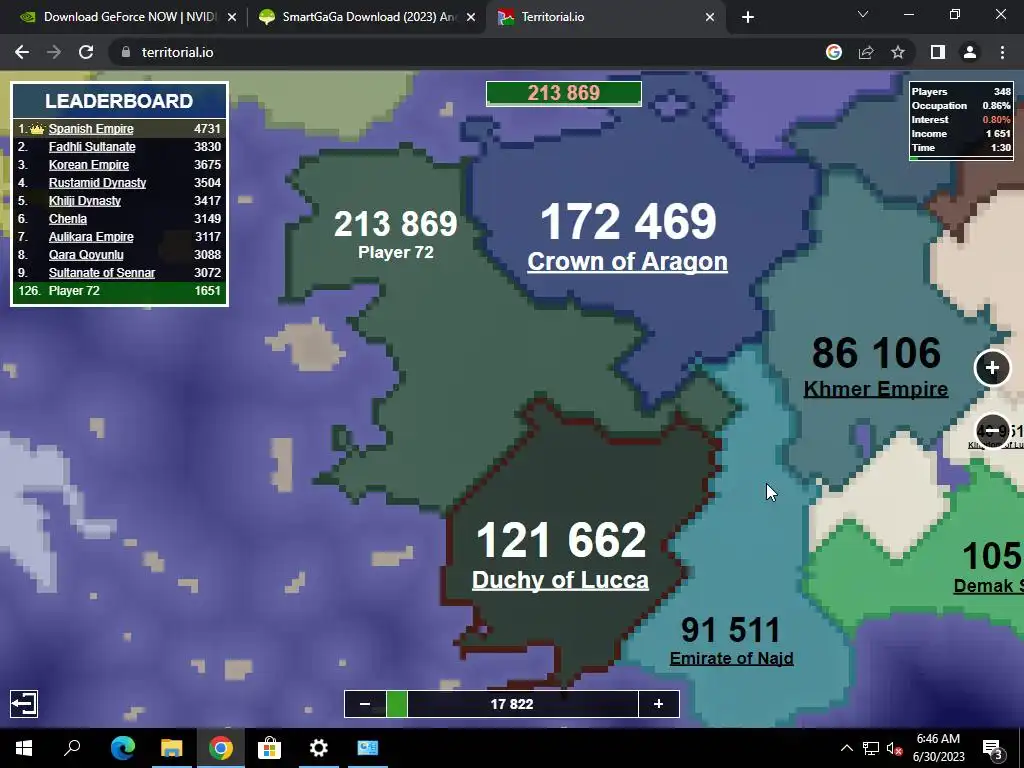
Task: Click the Emirate of Najd territory label
Action: (731, 658)
